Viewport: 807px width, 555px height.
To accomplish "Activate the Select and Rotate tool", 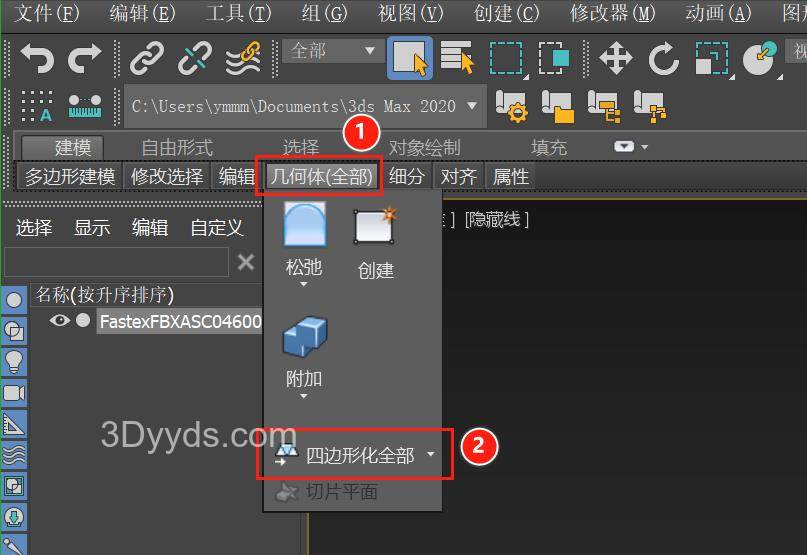I will tap(663, 58).
